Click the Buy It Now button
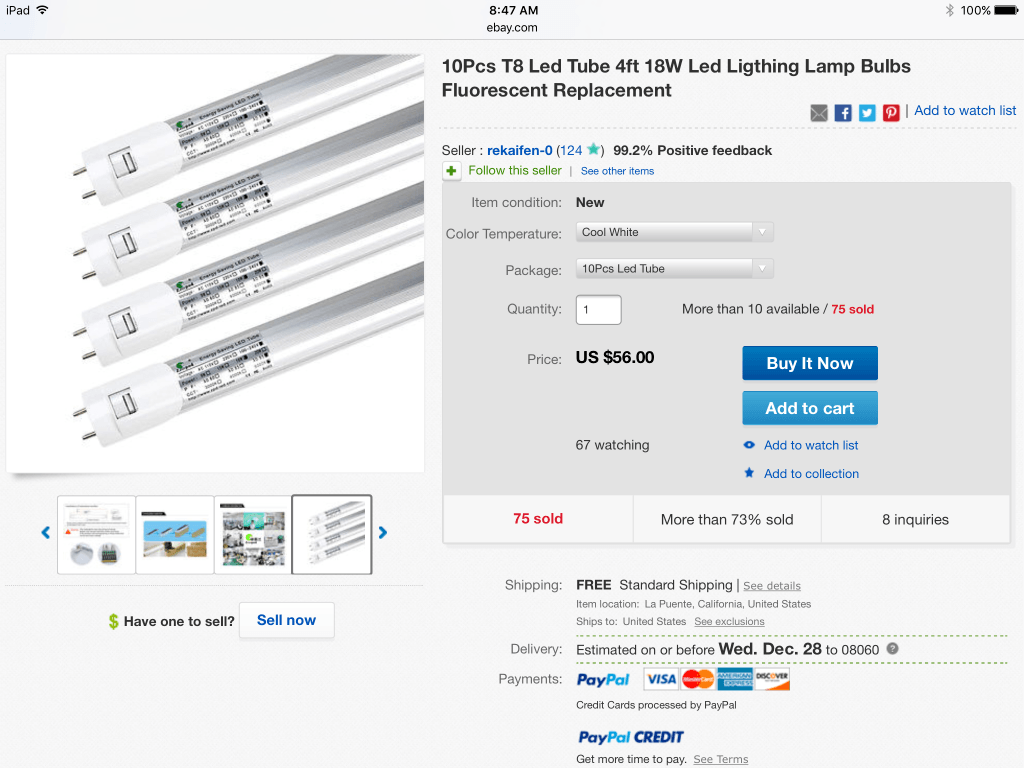The image size is (1024, 768). pyautogui.click(x=810, y=363)
